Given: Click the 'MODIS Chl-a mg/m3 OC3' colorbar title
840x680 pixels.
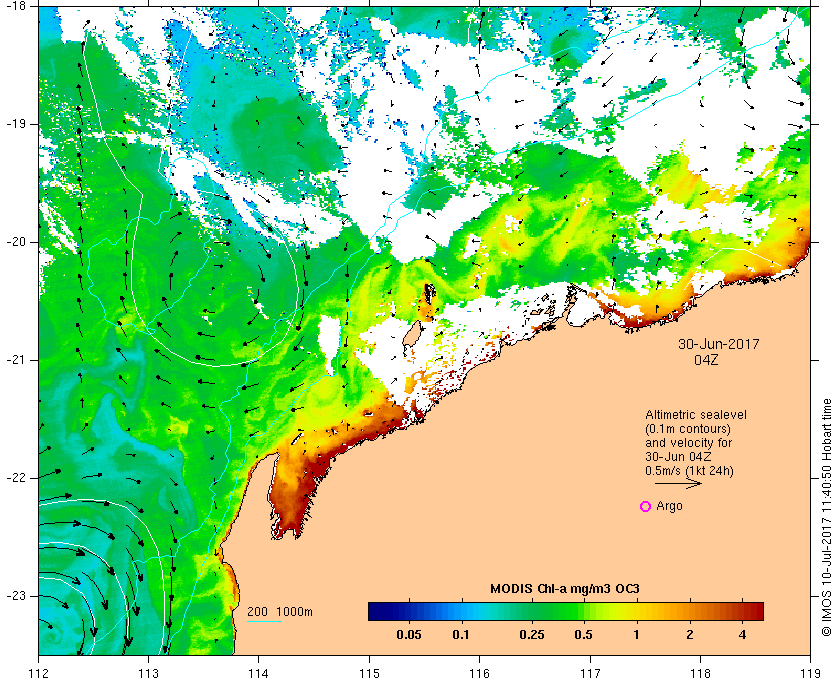Looking at the screenshot, I should [x=565, y=589].
